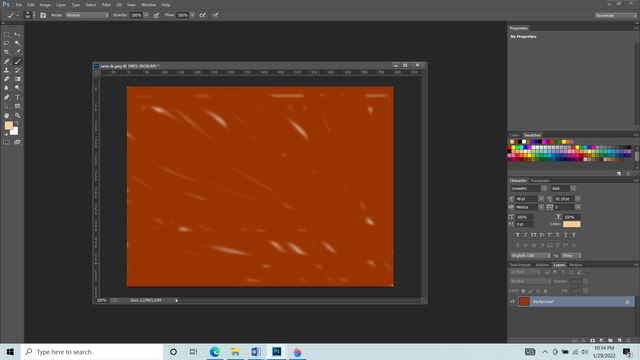Switch to the Actions tab

(x=542, y=265)
